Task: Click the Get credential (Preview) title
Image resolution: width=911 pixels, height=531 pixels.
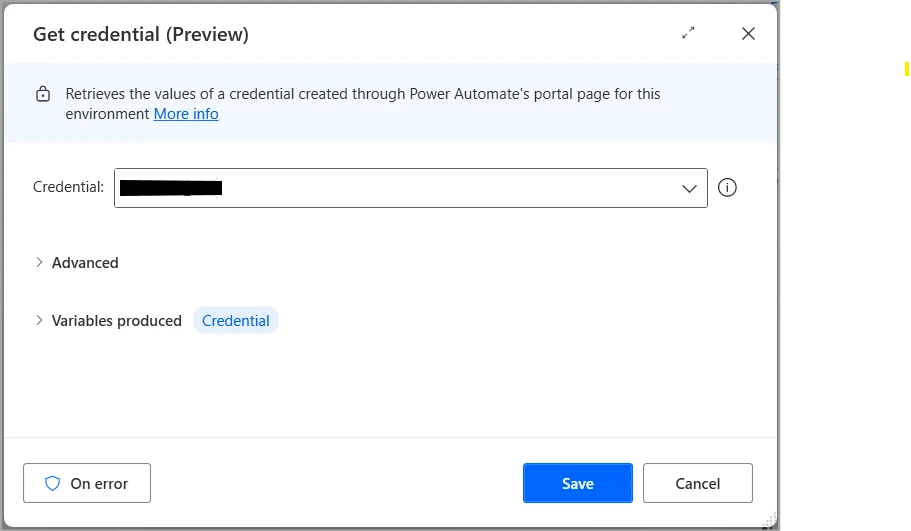Action: point(141,34)
